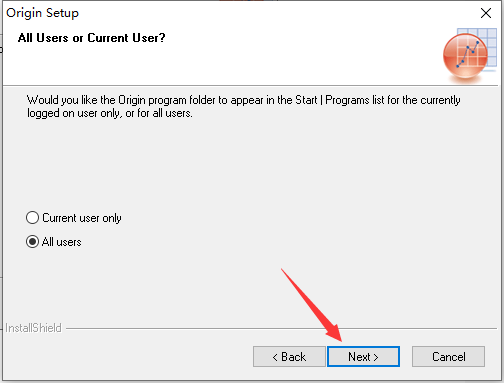Click the white header banner area
Viewport: 504px width, 383px height.
220,55
